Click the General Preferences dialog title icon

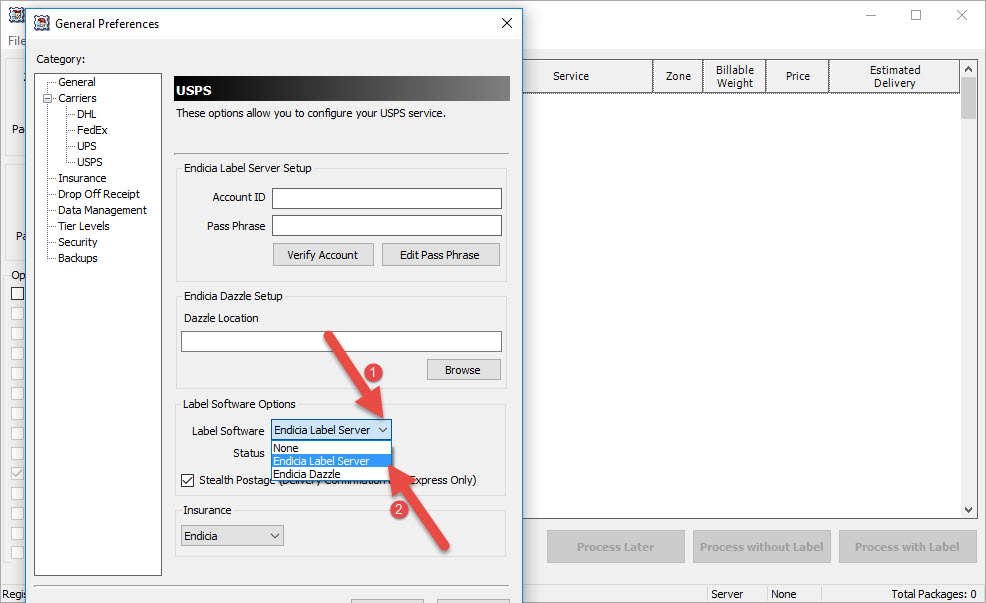42,23
